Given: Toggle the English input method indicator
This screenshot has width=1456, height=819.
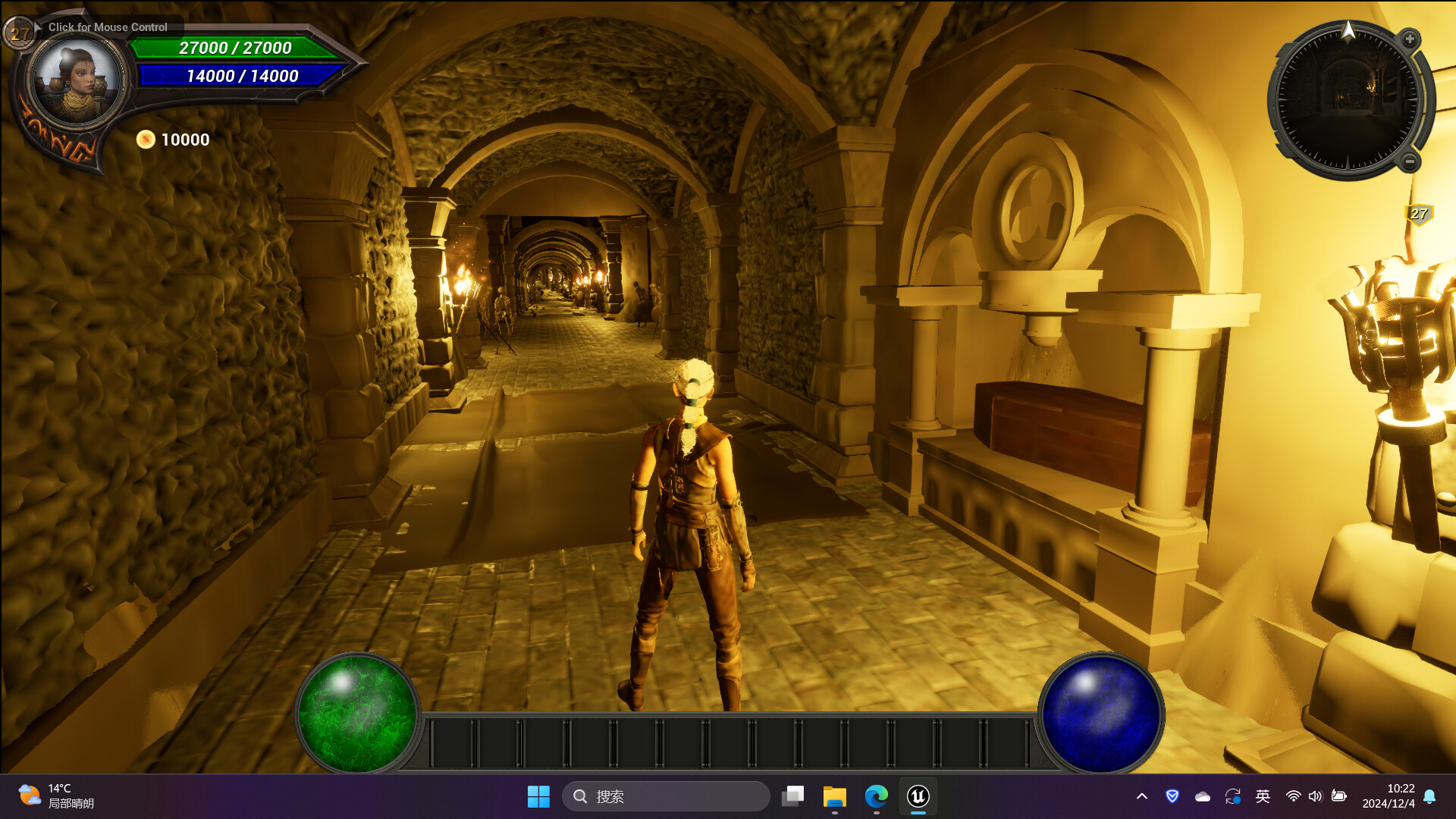Looking at the screenshot, I should click(x=1263, y=796).
